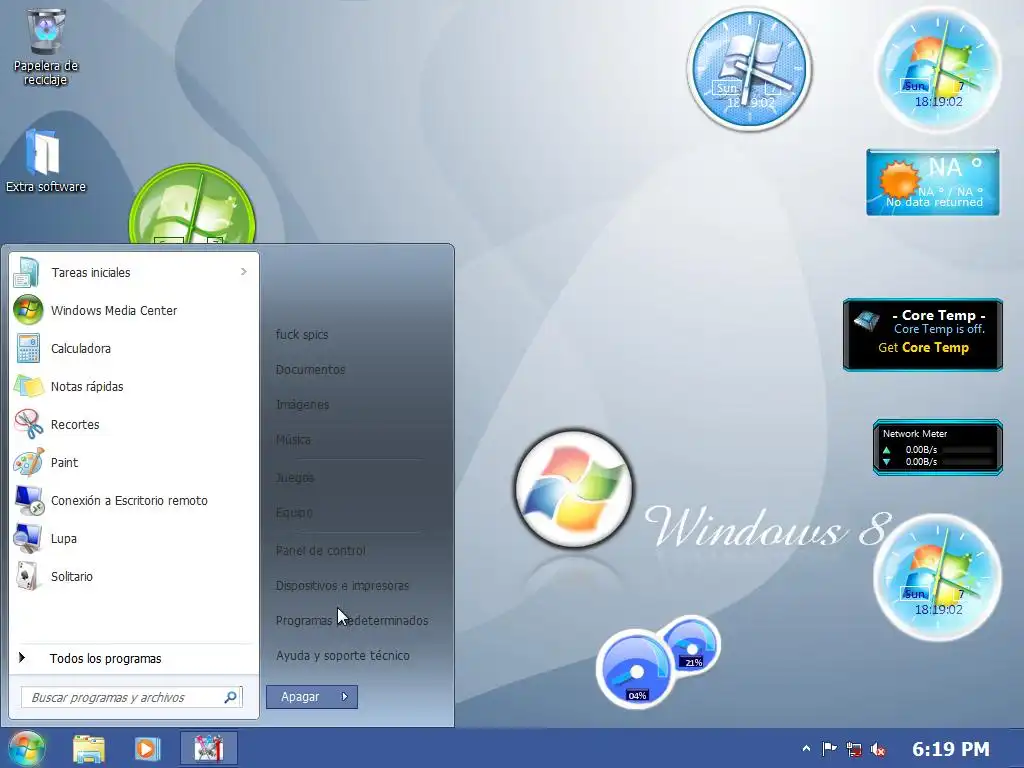Open Dispositivos e impresoras
This screenshot has height=768, width=1024.
(342, 586)
